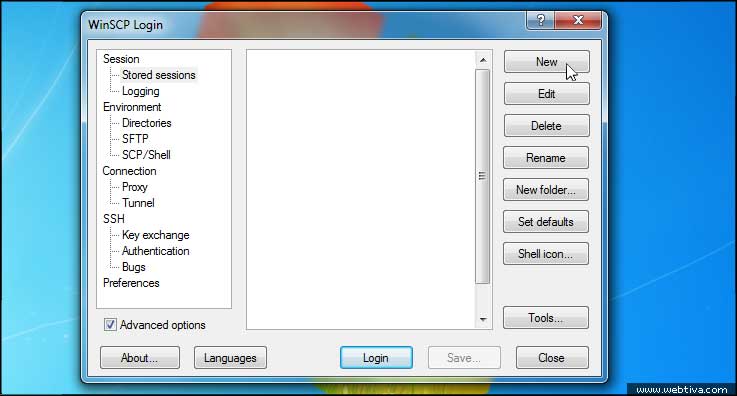Toggle the Advanced options checkbox
Viewport: 737px width, 396px height.
click(110, 325)
